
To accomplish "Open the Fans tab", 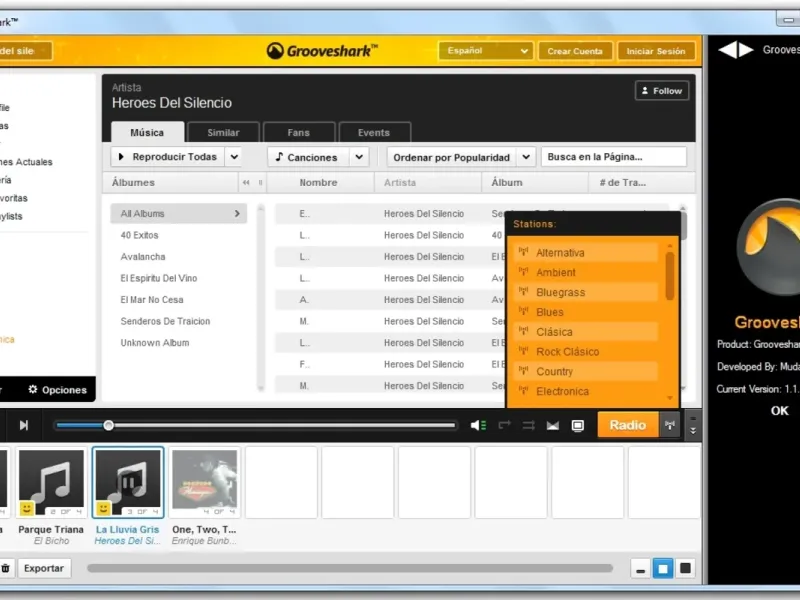I will point(298,132).
